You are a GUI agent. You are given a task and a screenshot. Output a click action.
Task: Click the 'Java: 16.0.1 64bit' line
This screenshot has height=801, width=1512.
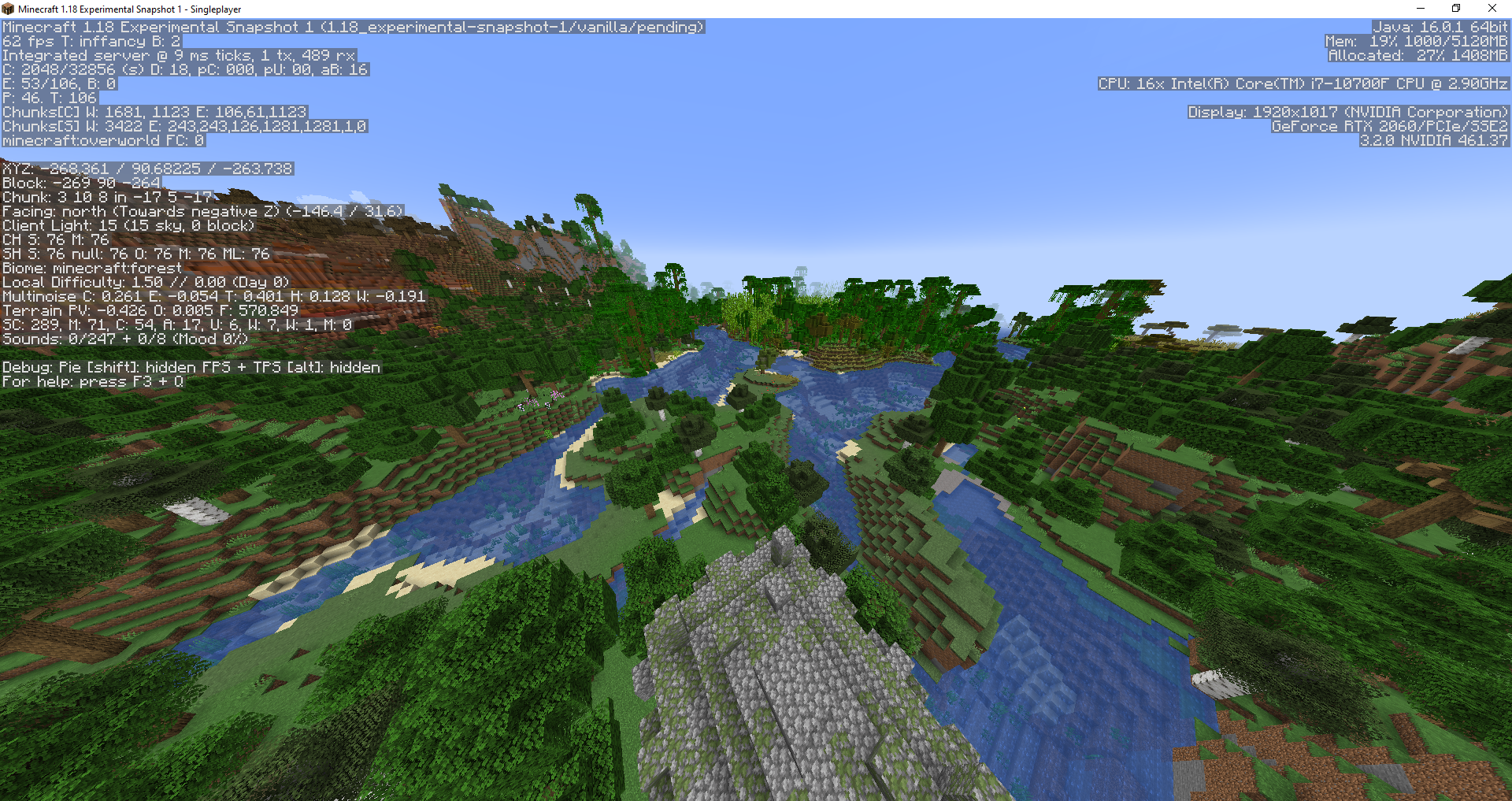1441,28
